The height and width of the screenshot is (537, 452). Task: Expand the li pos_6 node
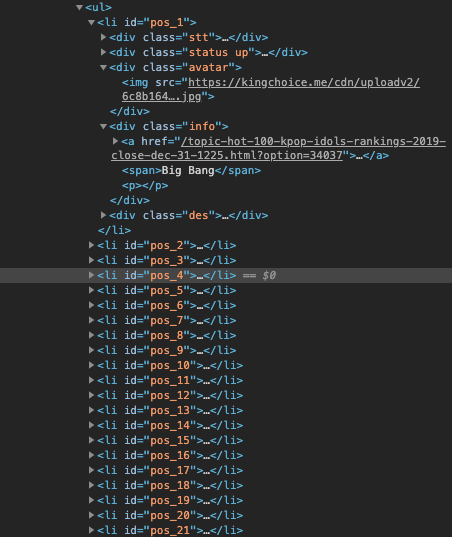click(x=91, y=305)
